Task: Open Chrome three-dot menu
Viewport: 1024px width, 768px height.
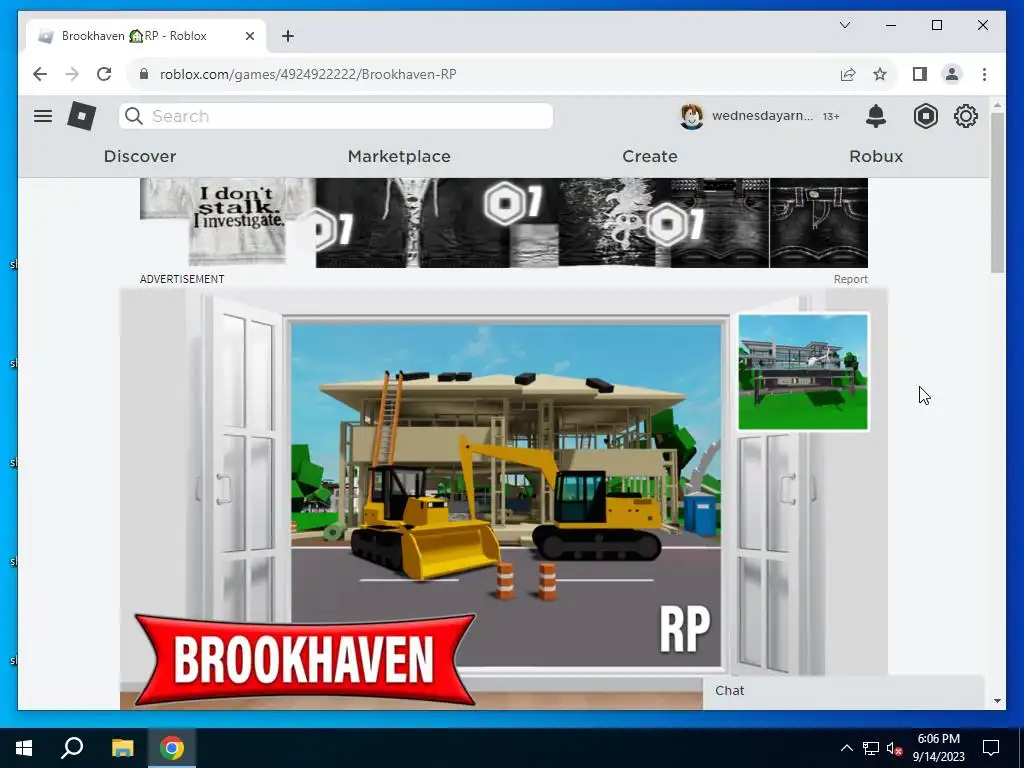Action: (x=984, y=74)
